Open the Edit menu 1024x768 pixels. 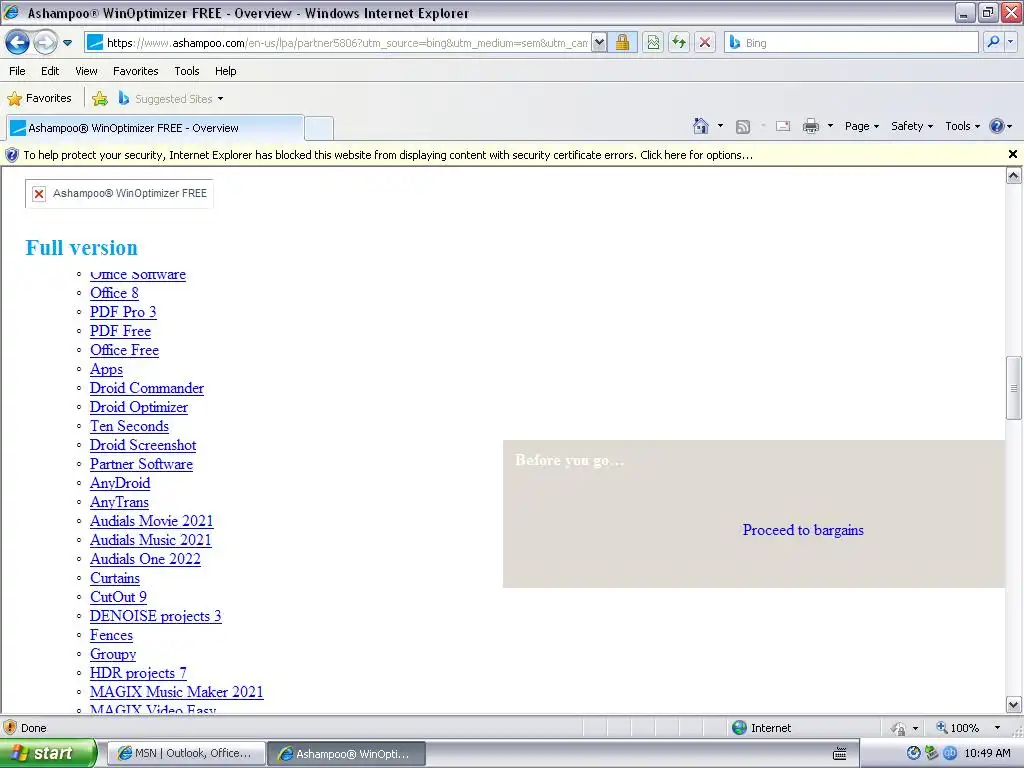pyautogui.click(x=50, y=71)
